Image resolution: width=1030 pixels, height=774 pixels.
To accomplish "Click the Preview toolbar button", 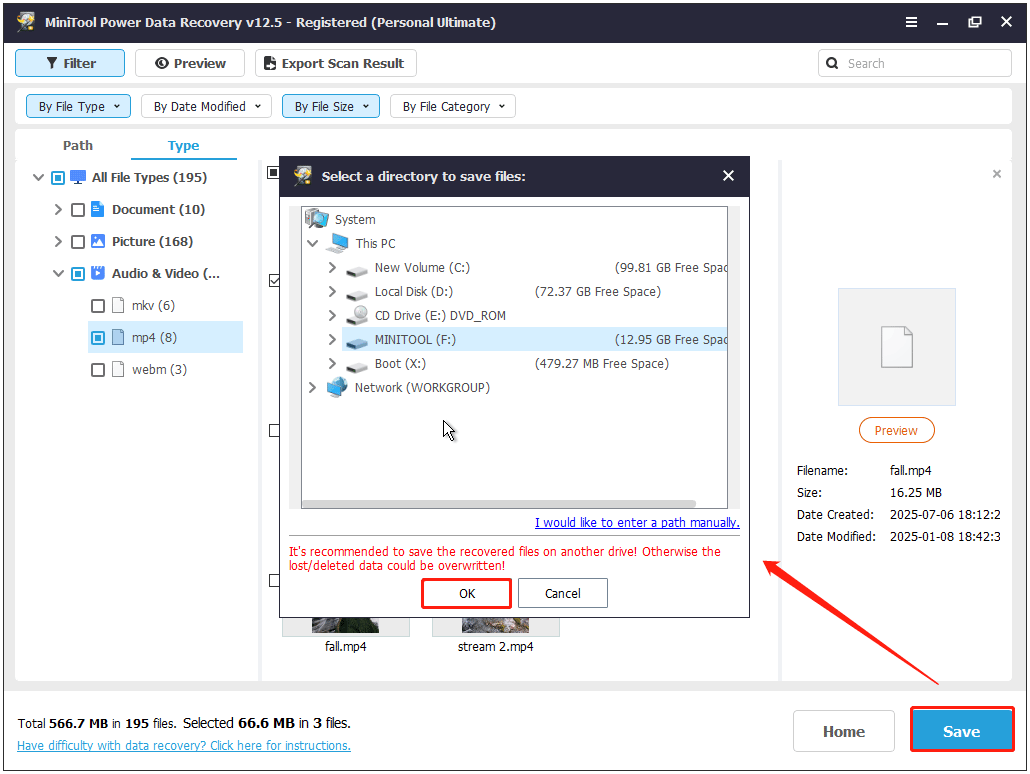I will point(190,63).
